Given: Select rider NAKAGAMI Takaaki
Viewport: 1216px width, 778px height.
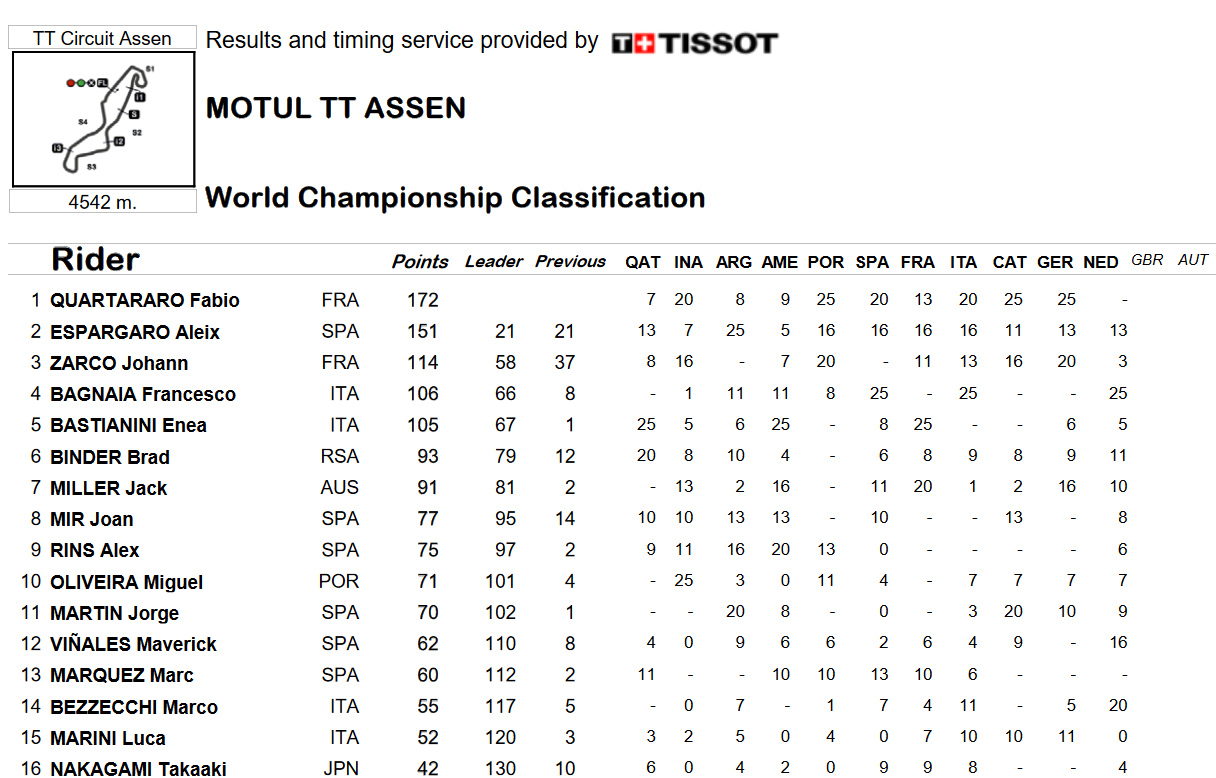Looking at the screenshot, I should pos(138,768).
